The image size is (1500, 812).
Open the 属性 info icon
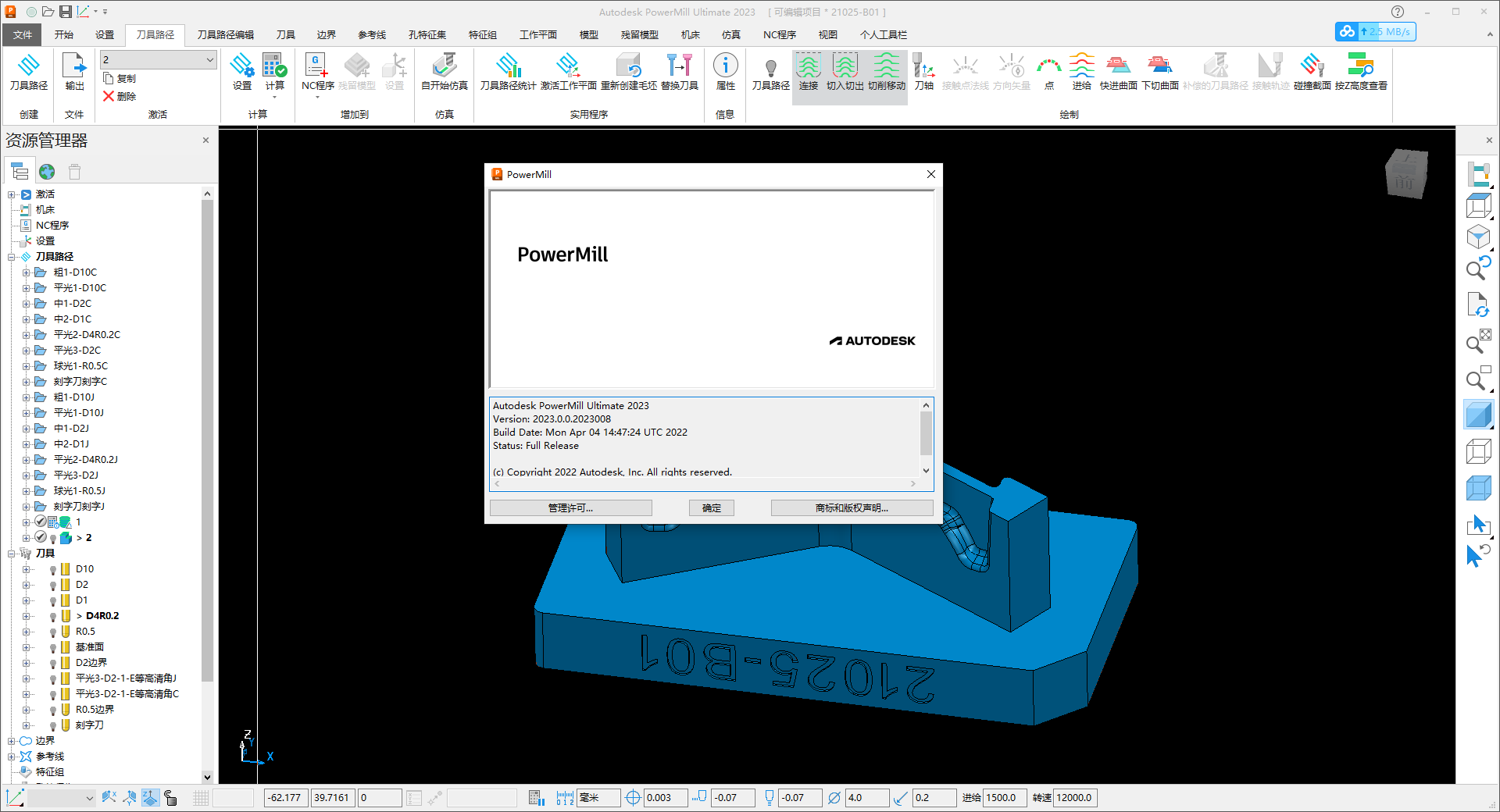click(x=725, y=72)
